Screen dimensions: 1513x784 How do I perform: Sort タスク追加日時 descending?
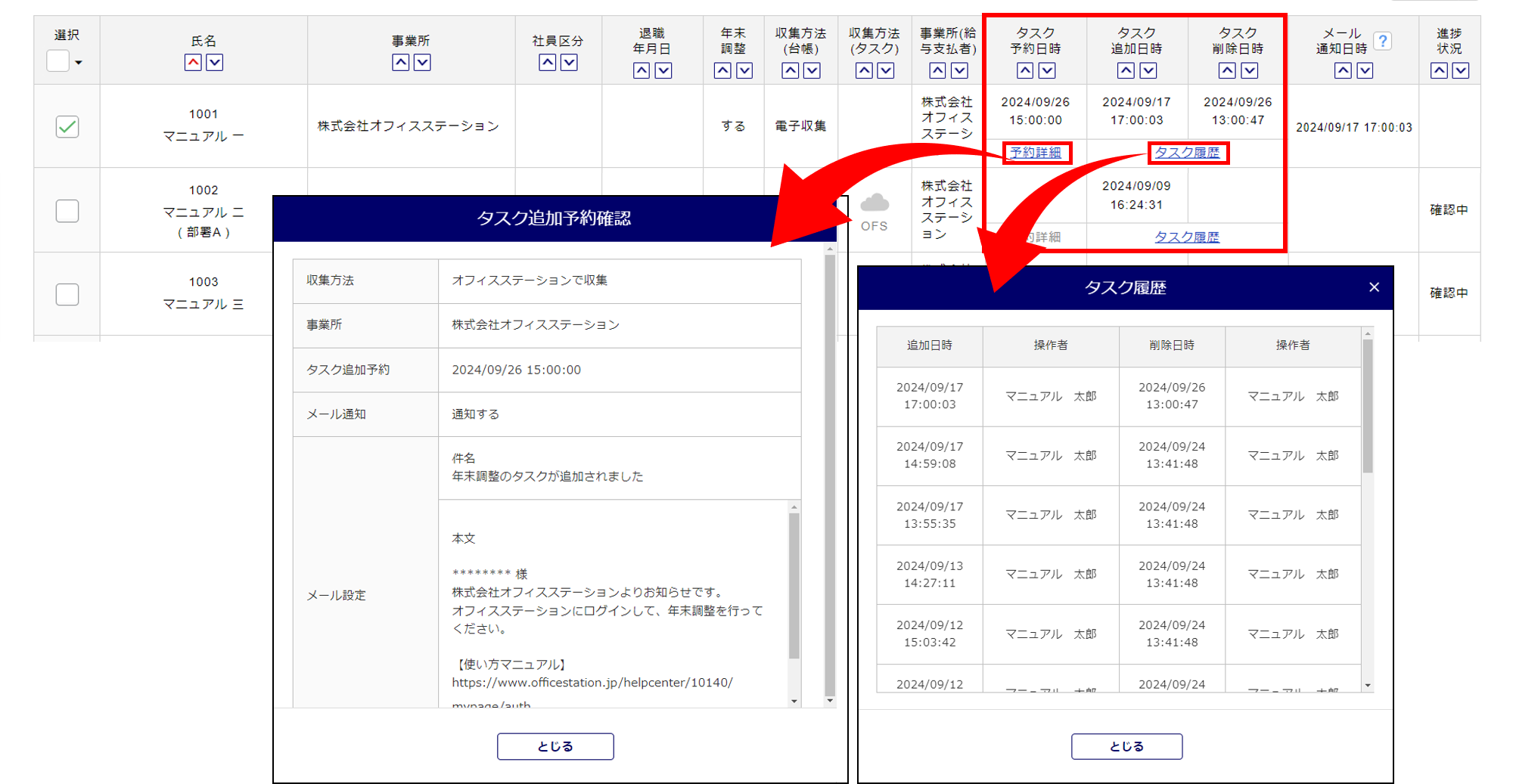pos(1148,70)
